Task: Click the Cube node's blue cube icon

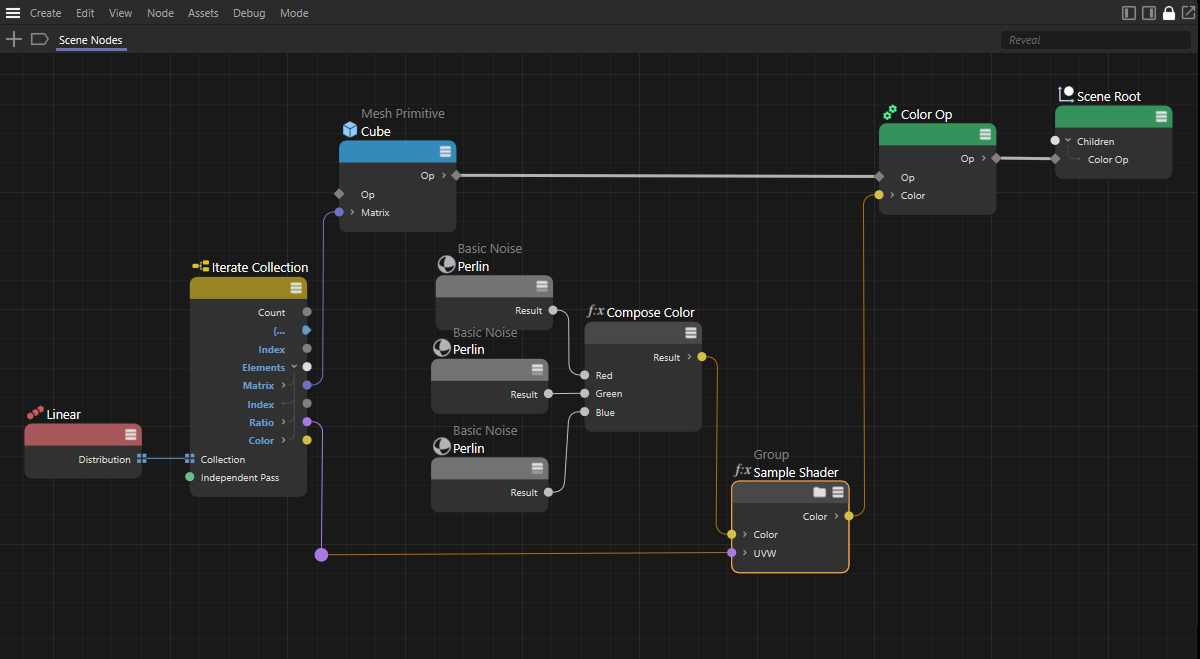Action: pyautogui.click(x=350, y=130)
